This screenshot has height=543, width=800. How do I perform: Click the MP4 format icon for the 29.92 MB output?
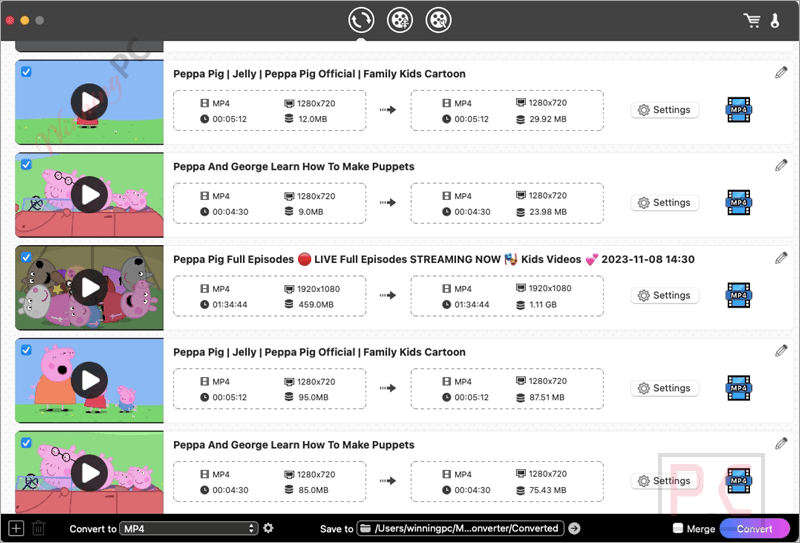click(x=738, y=110)
